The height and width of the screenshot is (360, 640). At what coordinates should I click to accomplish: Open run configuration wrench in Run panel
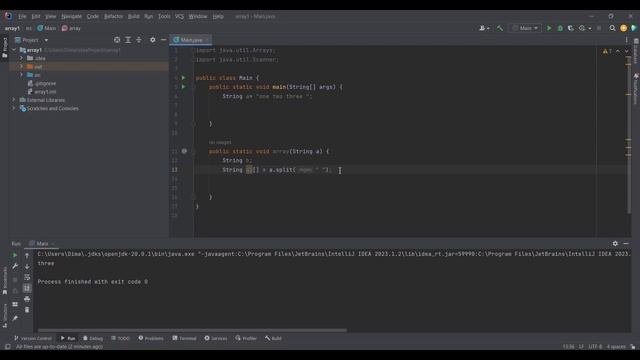(15, 266)
